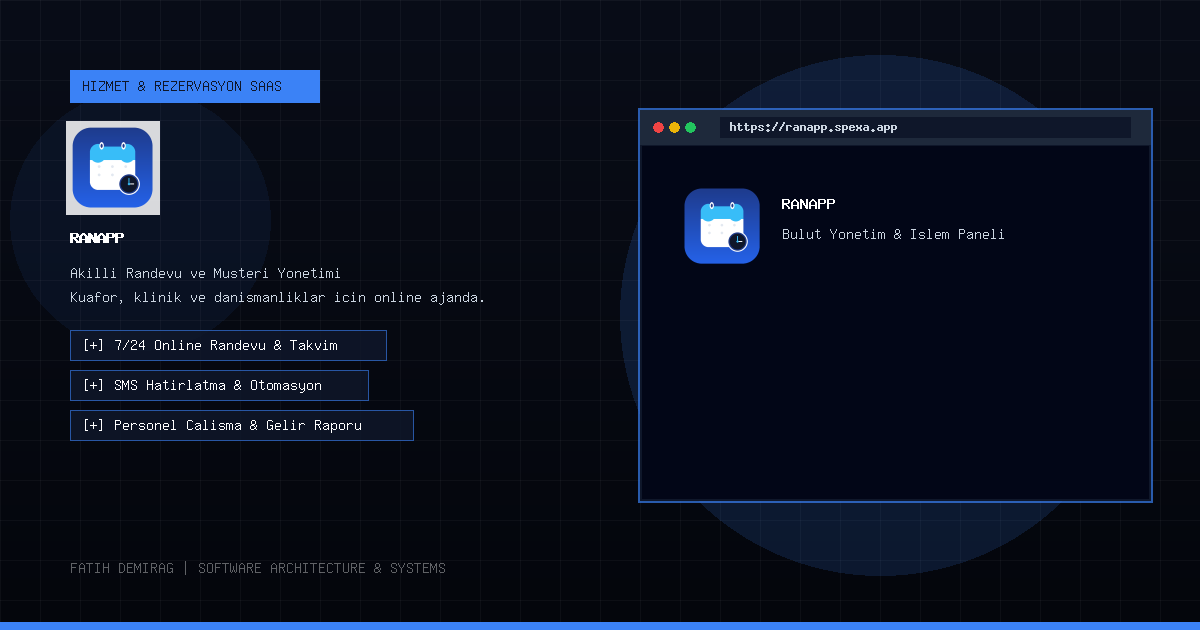Click the FATIH DEMIRAG footer credit
Viewport: 1200px width, 630px height.
pyautogui.click(x=258, y=568)
